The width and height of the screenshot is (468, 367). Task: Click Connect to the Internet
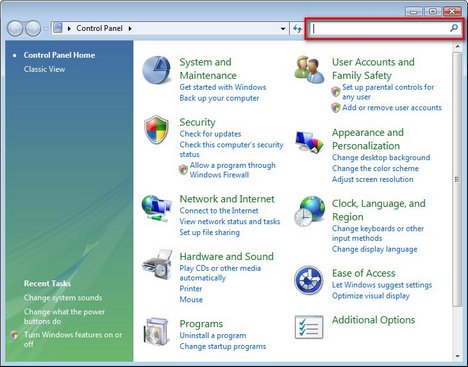coord(219,211)
